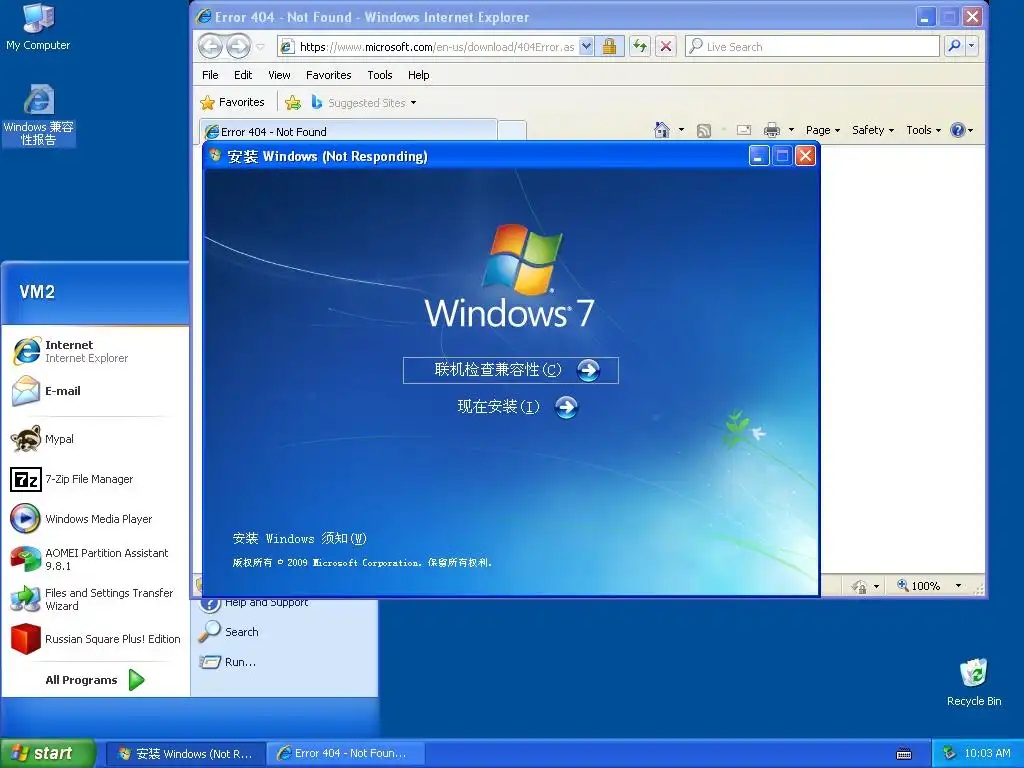Open the blank new tab button
The image size is (1024, 768).
coord(512,131)
